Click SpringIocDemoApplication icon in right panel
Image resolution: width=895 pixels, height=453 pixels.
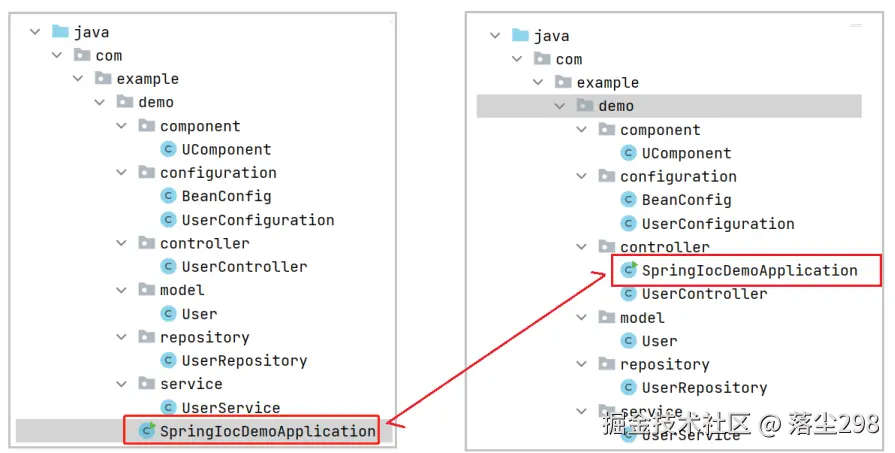click(629, 270)
